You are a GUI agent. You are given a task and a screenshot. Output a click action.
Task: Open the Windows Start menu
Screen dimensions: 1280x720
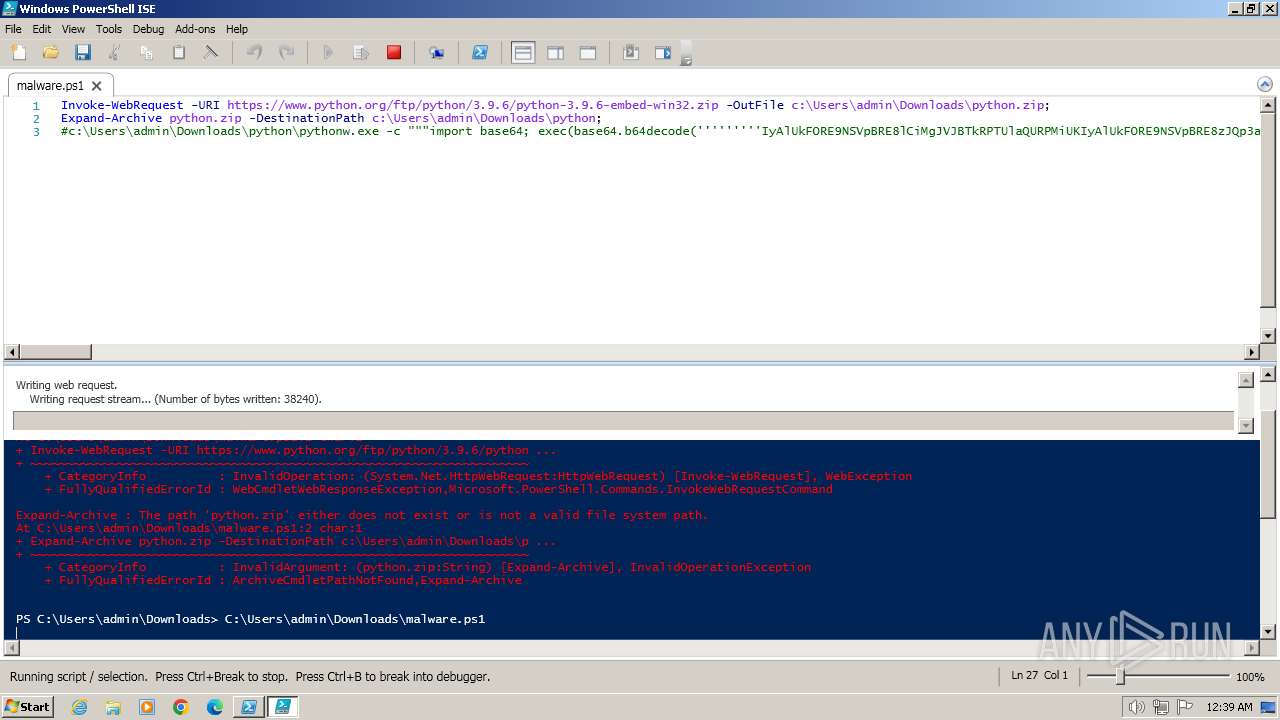[x=28, y=707]
